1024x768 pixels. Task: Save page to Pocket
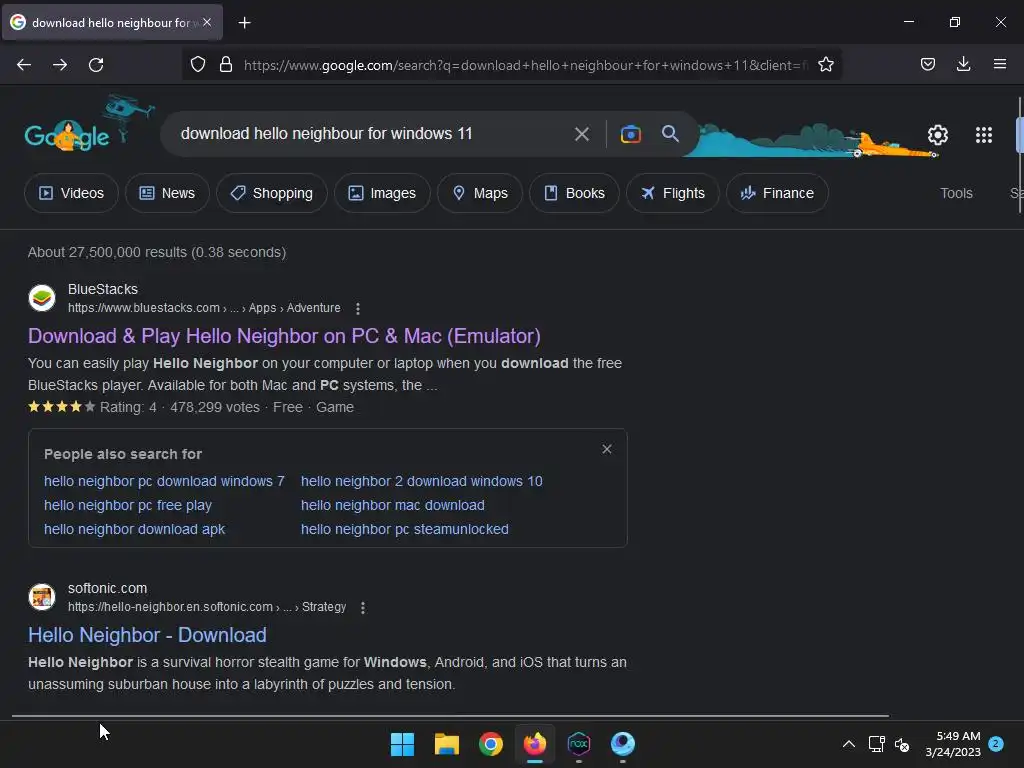tap(927, 64)
